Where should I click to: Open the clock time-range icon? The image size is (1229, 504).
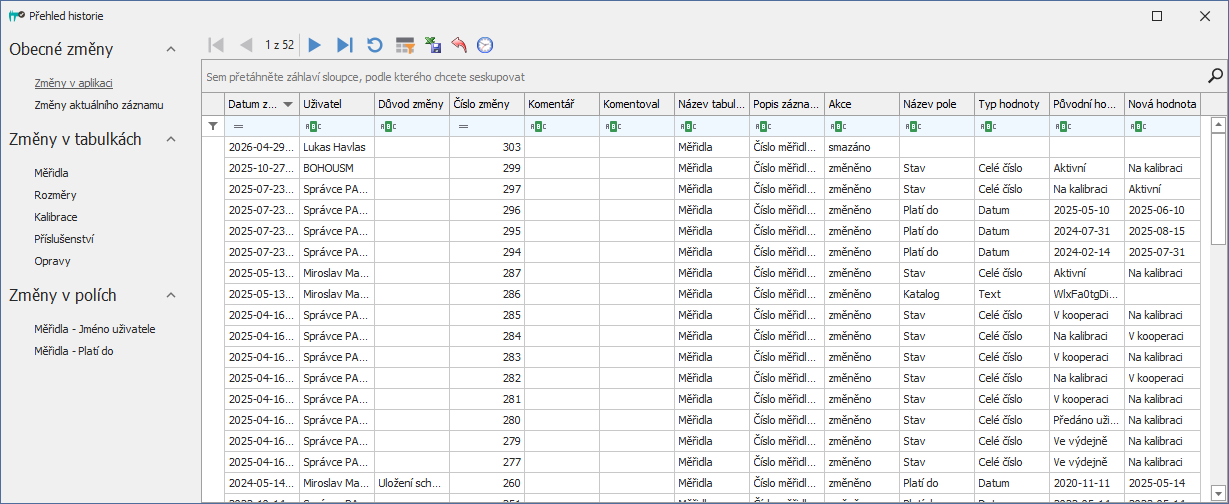485,45
